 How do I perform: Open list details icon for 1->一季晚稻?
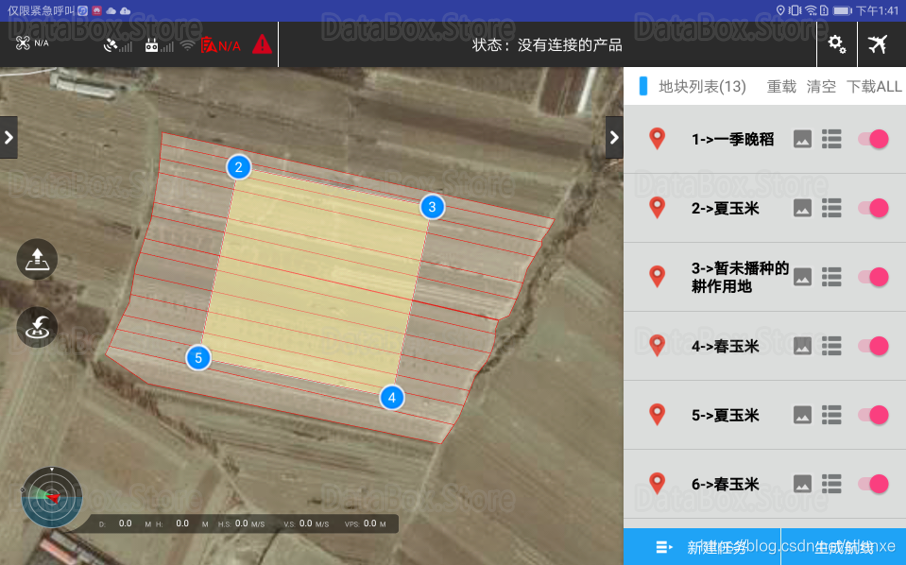(x=831, y=139)
